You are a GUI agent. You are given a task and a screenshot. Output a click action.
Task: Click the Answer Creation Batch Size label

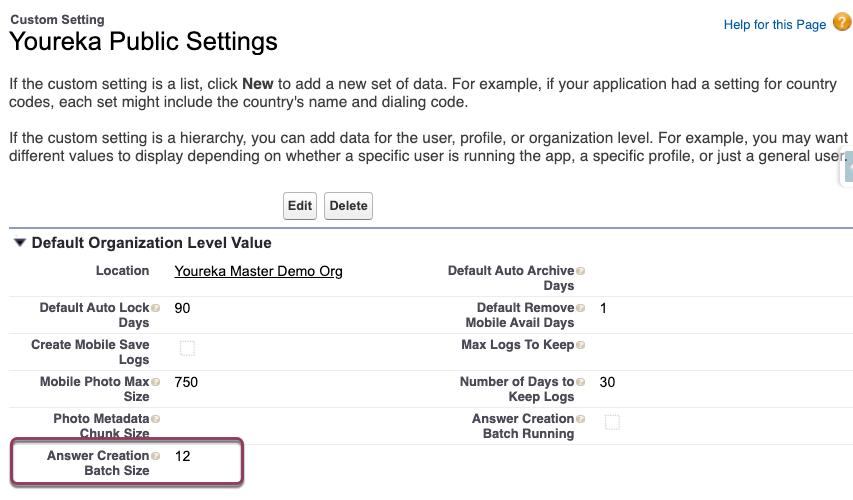click(x=98, y=463)
